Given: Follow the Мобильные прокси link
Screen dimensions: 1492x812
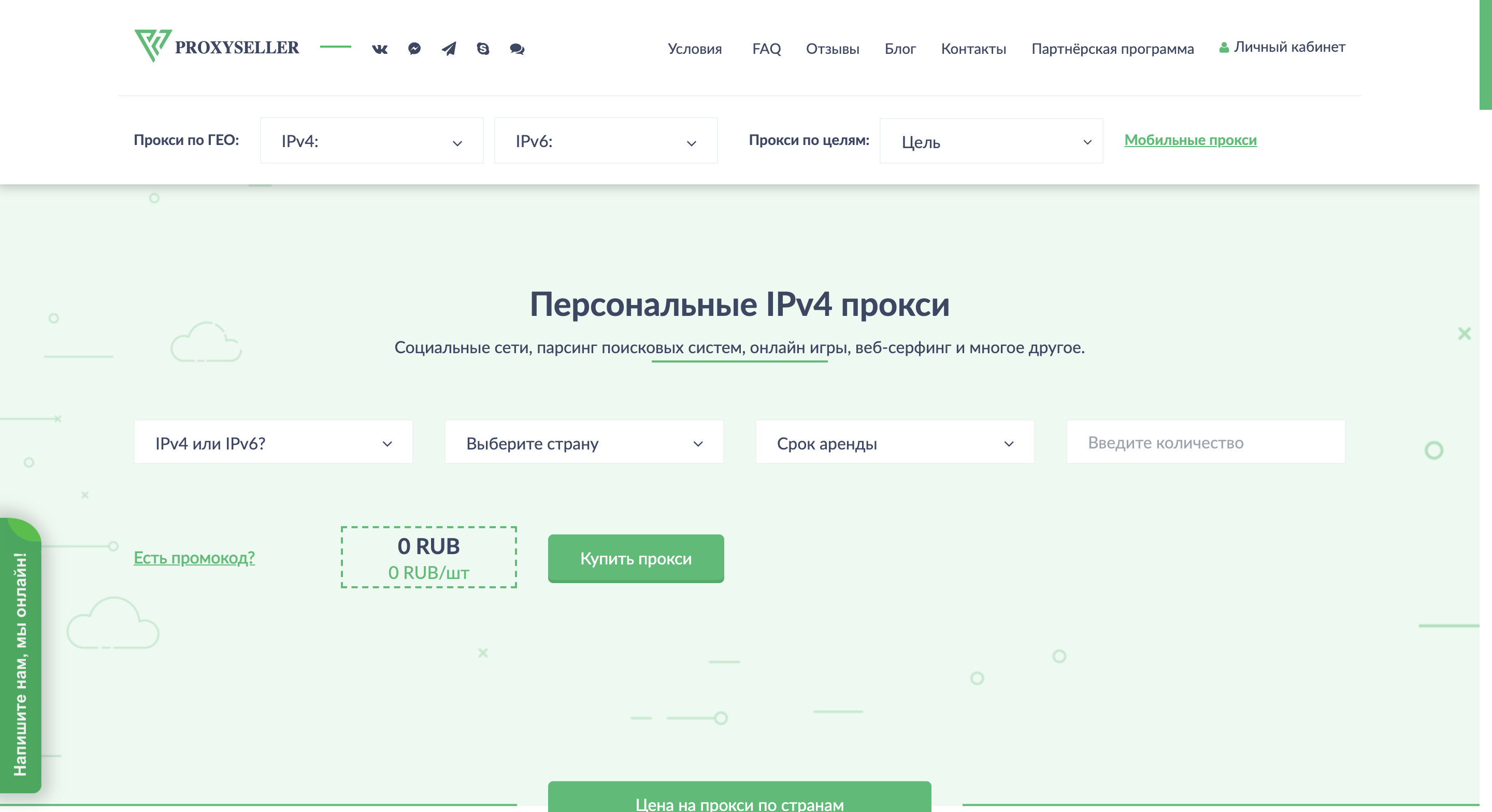Looking at the screenshot, I should coord(1189,140).
